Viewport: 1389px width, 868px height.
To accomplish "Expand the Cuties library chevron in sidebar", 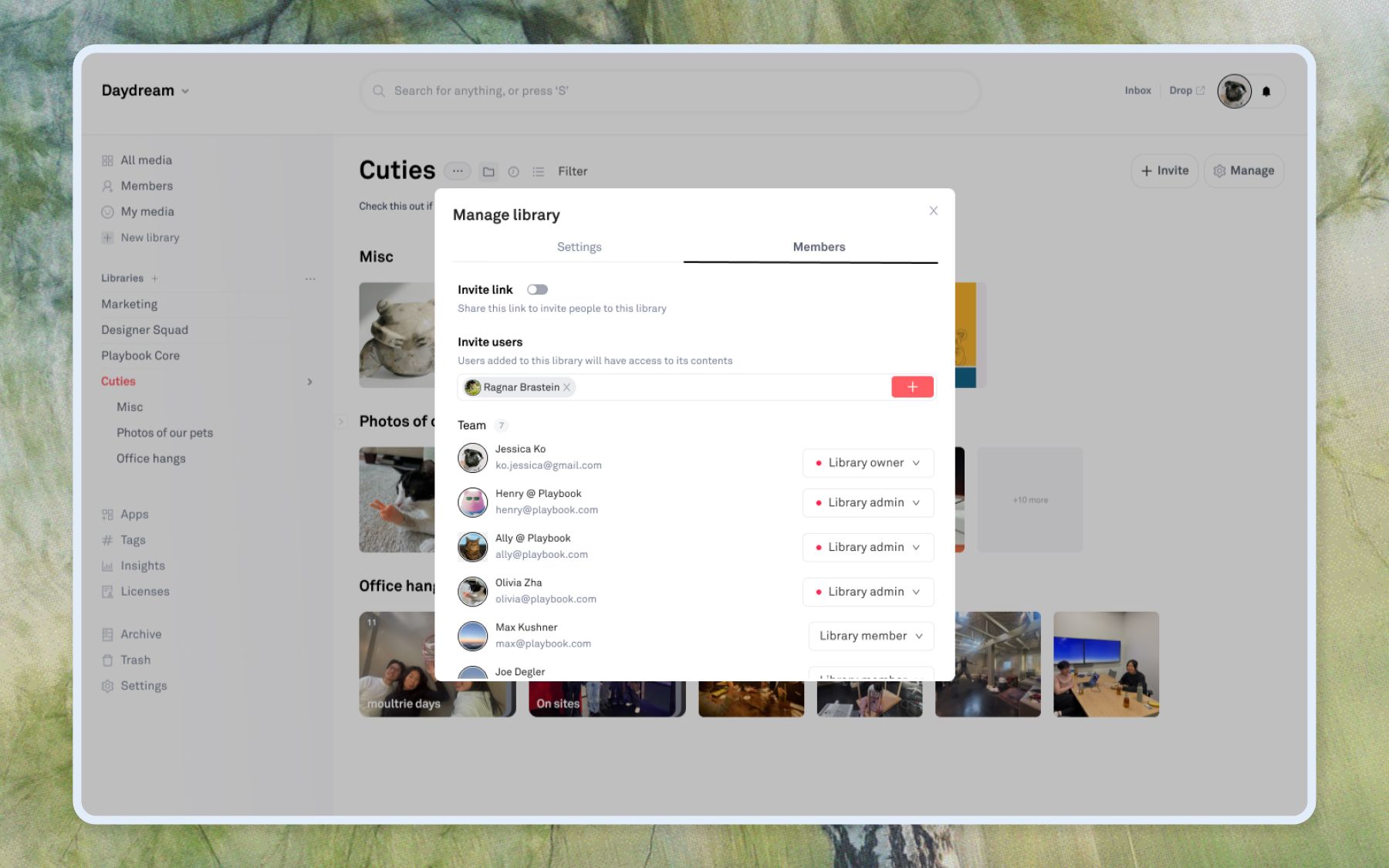I will (x=310, y=382).
